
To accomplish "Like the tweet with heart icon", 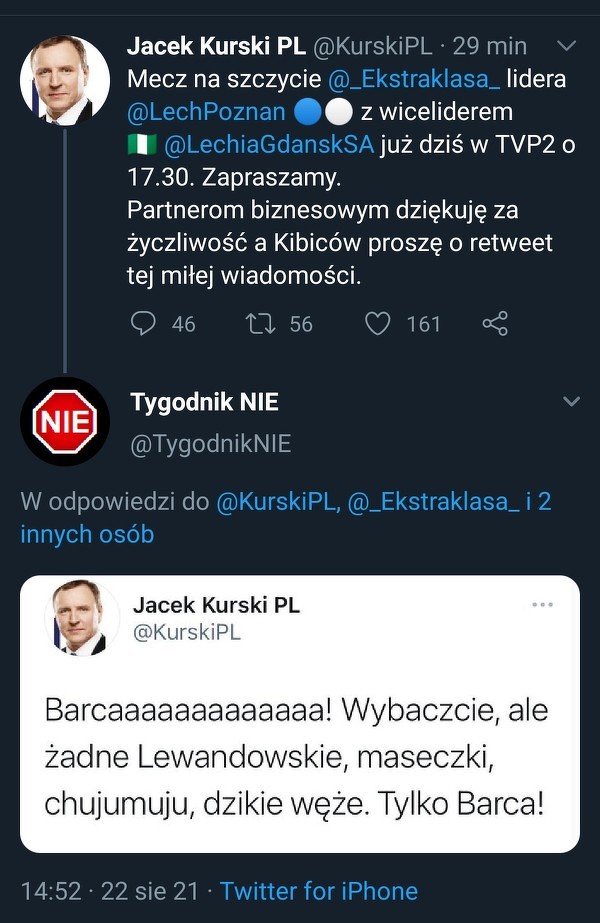I will click(377, 323).
